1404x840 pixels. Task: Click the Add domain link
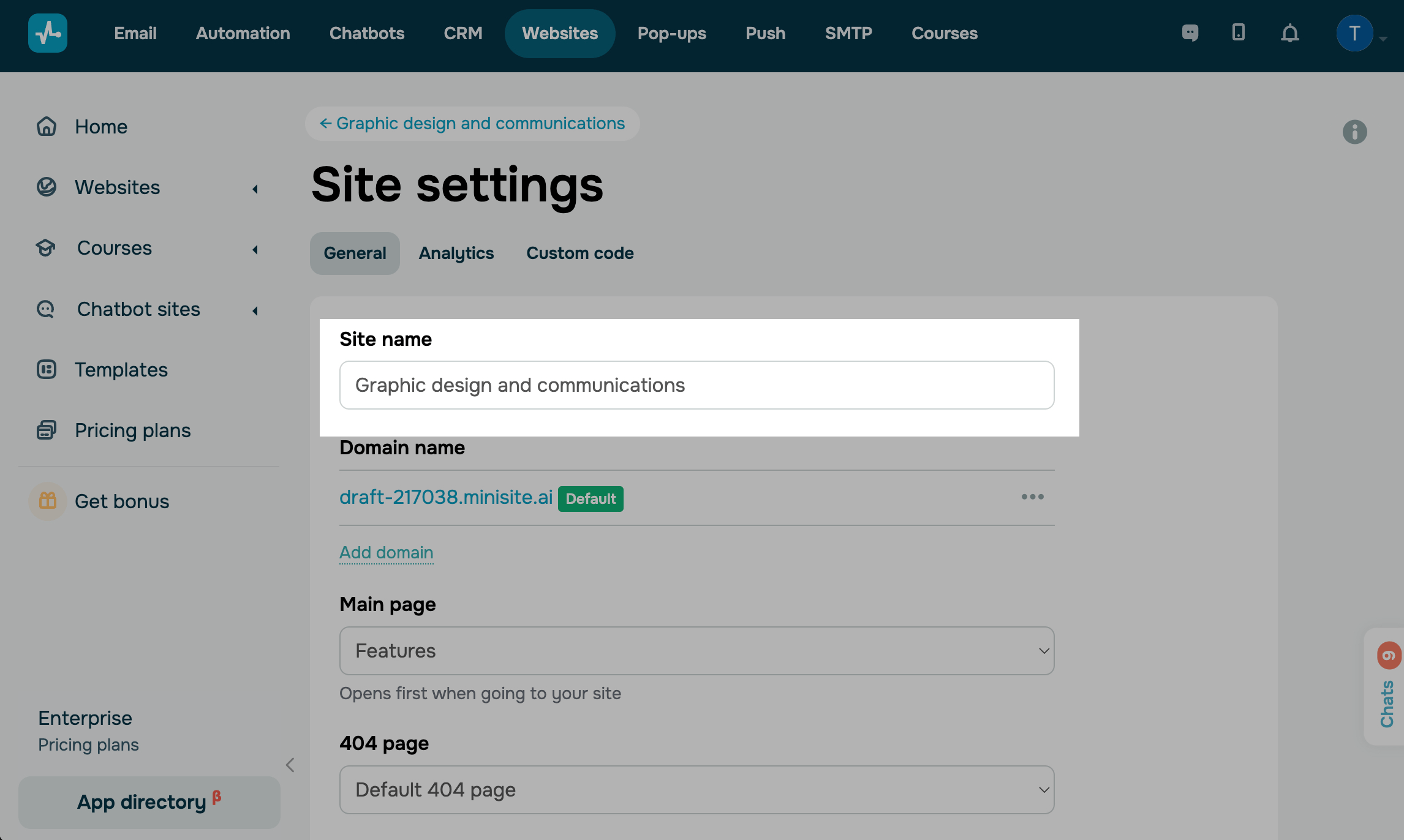click(x=386, y=552)
